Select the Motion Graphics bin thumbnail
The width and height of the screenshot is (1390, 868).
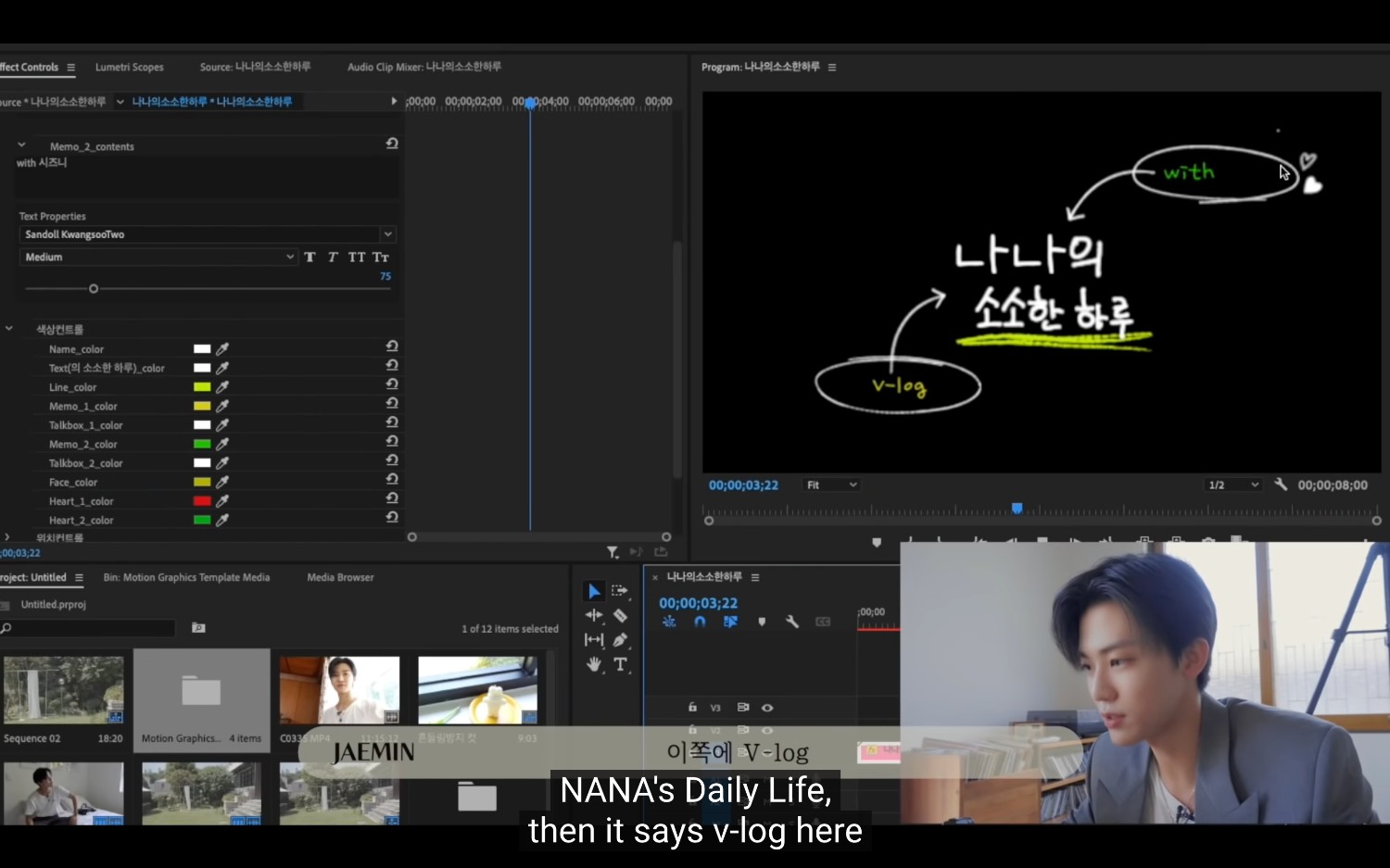[201, 690]
